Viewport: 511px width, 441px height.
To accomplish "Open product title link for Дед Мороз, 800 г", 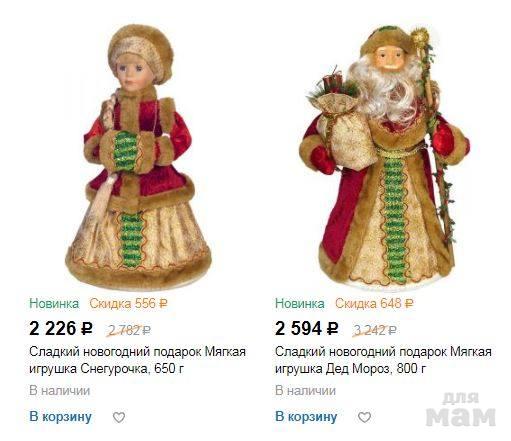I will click(x=383, y=360).
